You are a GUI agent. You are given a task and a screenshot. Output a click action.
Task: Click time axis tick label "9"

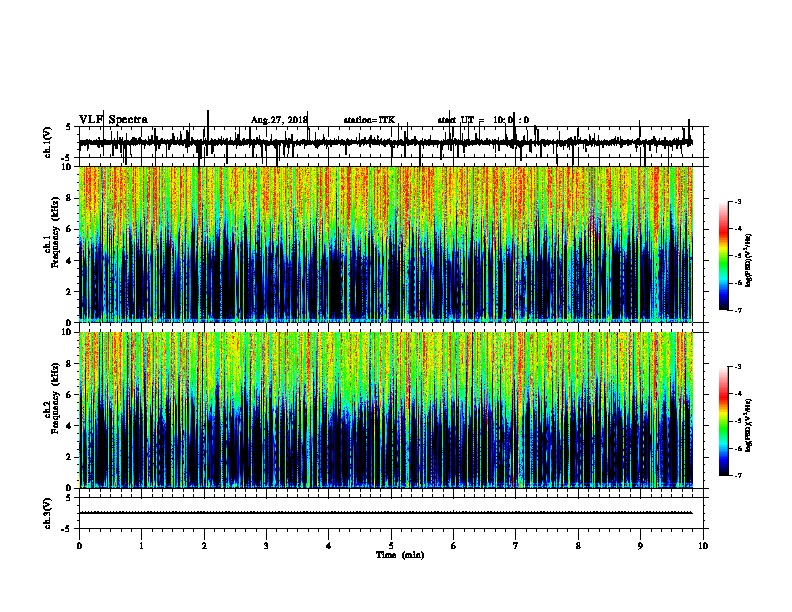tap(640, 546)
